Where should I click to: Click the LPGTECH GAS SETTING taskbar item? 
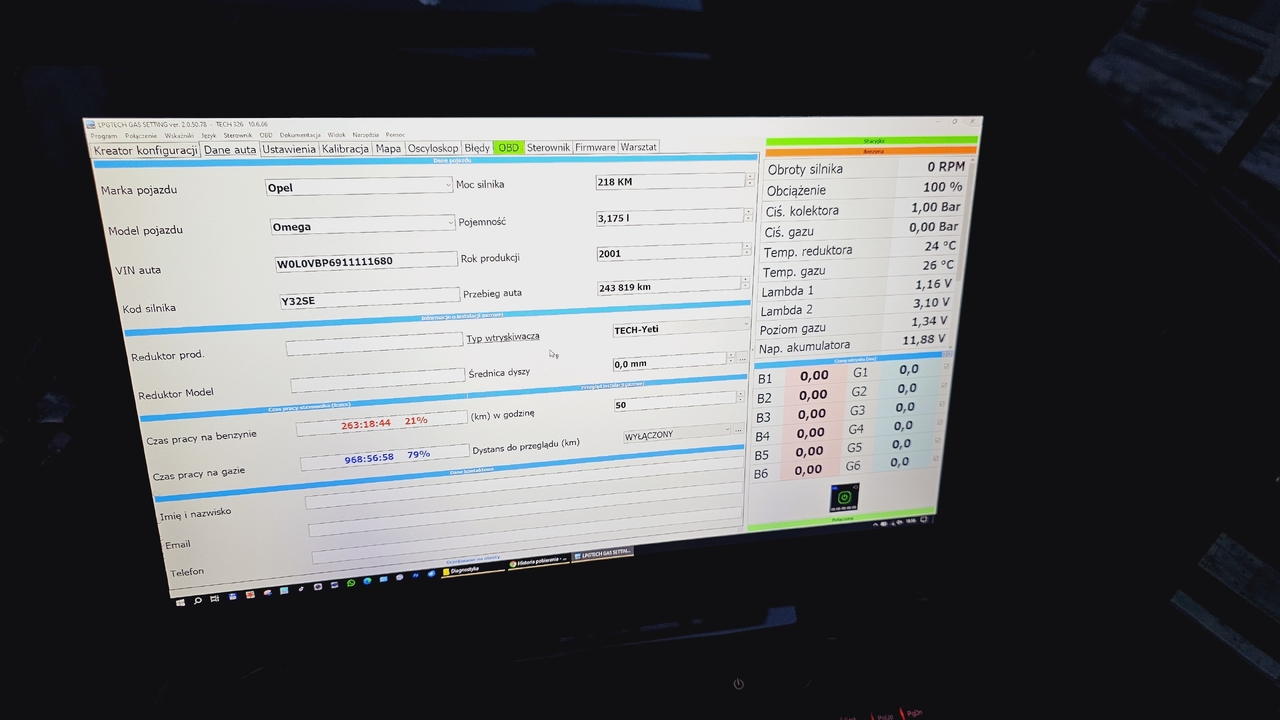[x=601, y=553]
